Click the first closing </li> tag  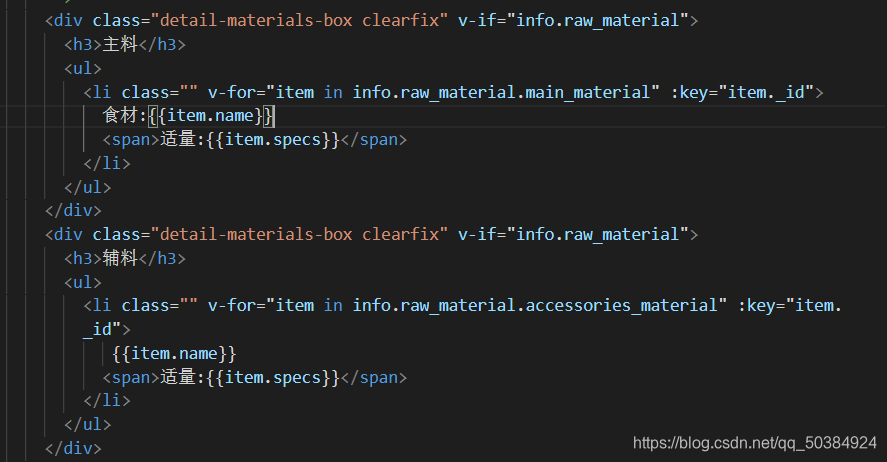pos(107,163)
